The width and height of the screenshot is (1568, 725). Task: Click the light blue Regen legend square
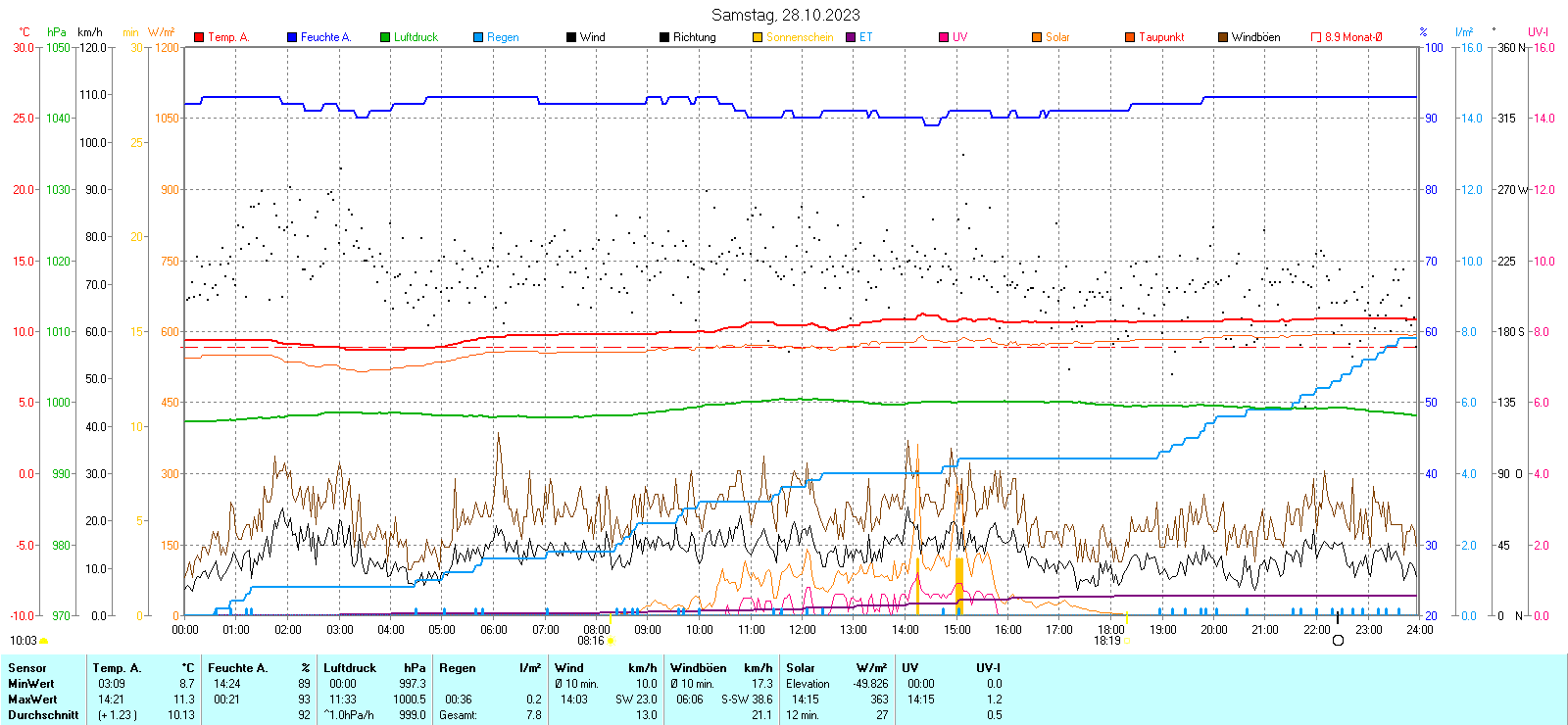tap(478, 37)
